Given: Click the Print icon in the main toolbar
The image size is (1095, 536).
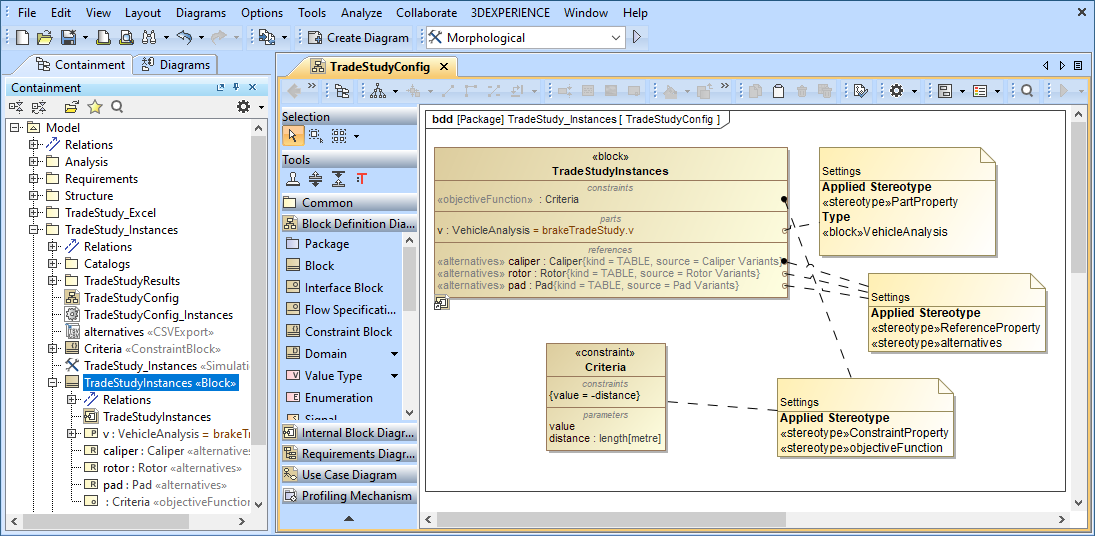Looking at the screenshot, I should 126,38.
